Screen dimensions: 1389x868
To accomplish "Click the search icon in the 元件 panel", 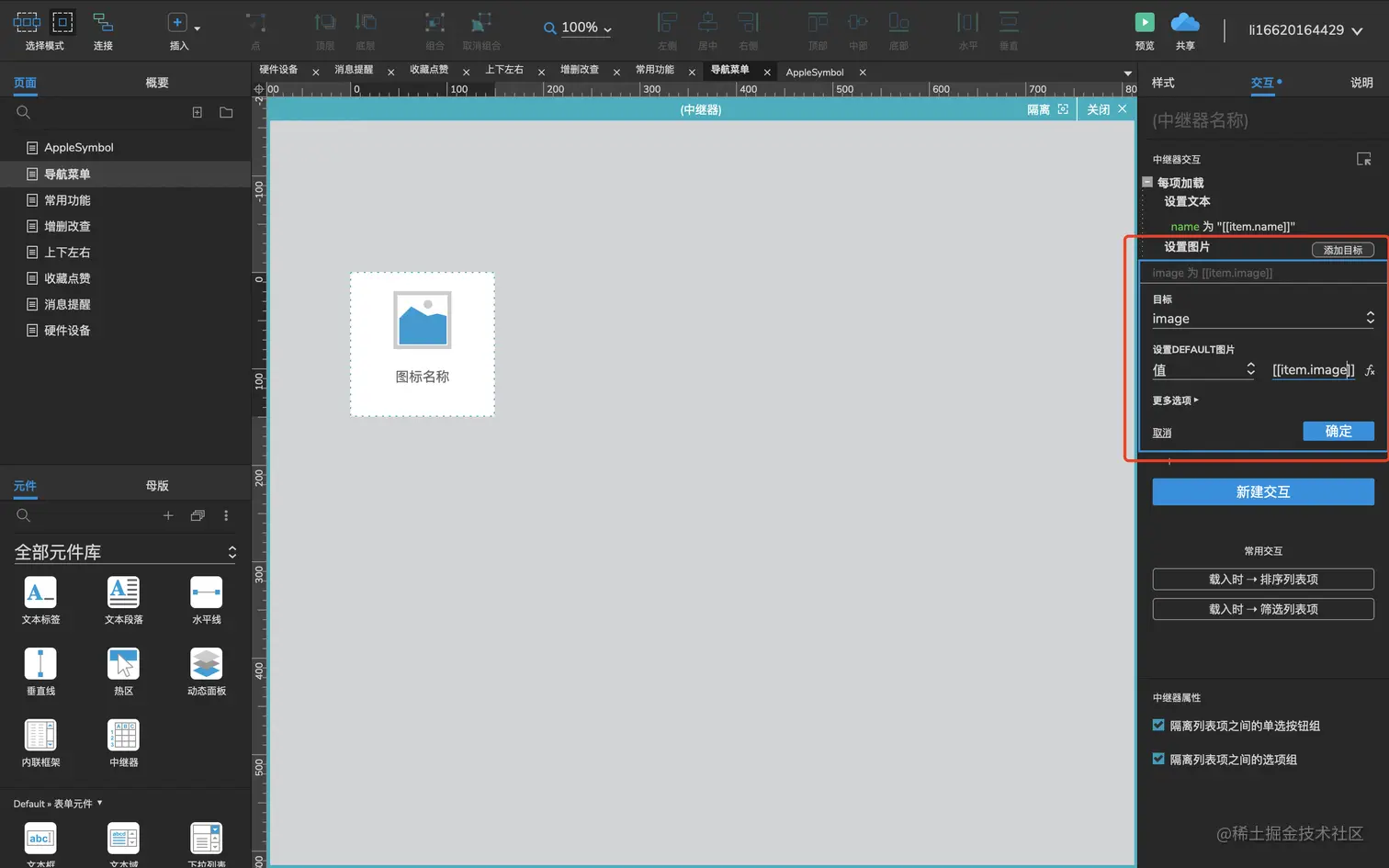I will pyautogui.click(x=24, y=515).
